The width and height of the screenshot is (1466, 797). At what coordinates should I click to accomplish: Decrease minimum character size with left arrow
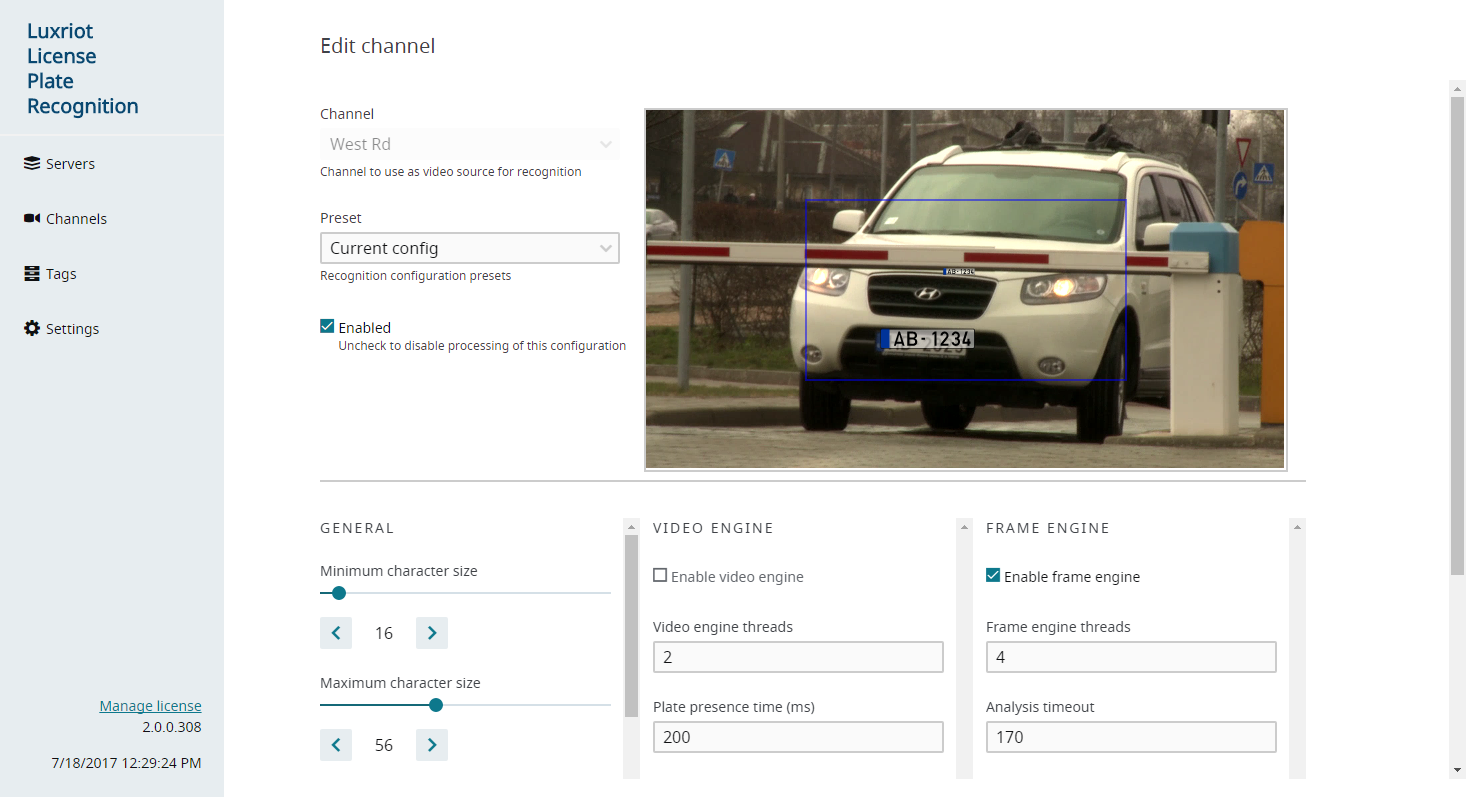(x=336, y=633)
